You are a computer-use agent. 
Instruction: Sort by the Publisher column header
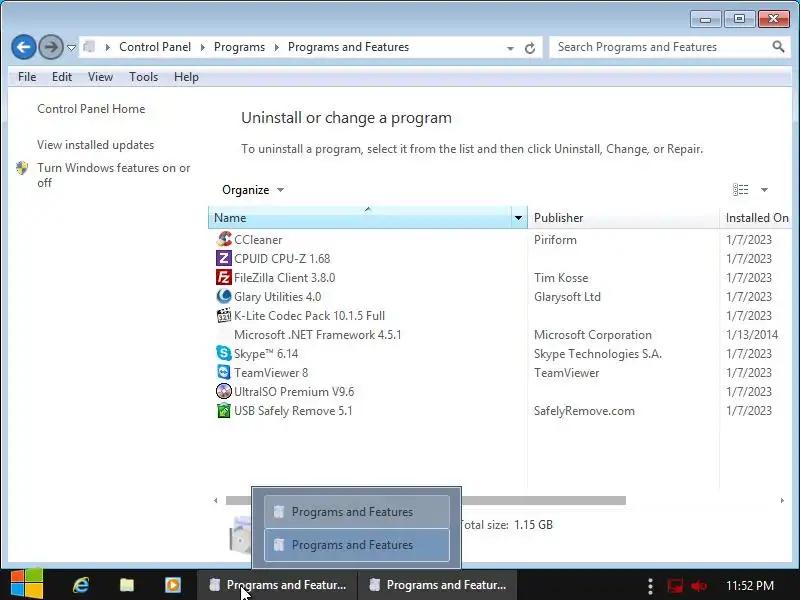click(x=623, y=218)
